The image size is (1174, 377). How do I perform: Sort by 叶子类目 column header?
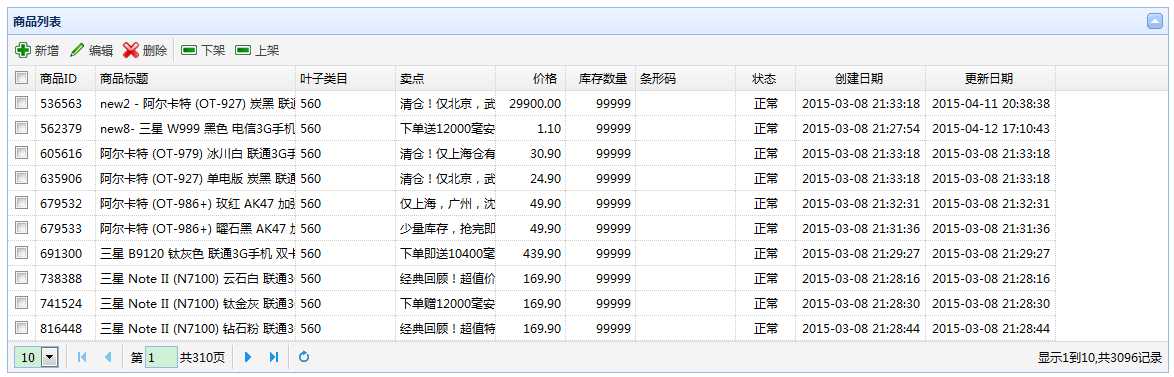tap(345, 79)
